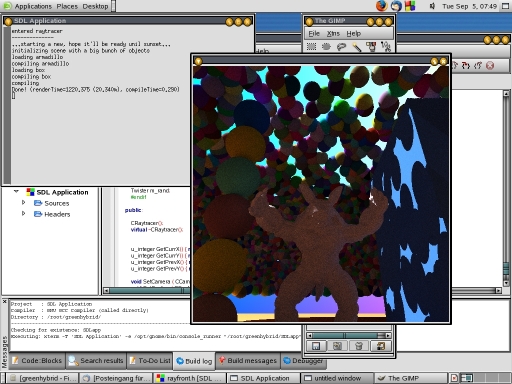
Task: Launch Firefox from the top panel
Action: tap(382, 6)
